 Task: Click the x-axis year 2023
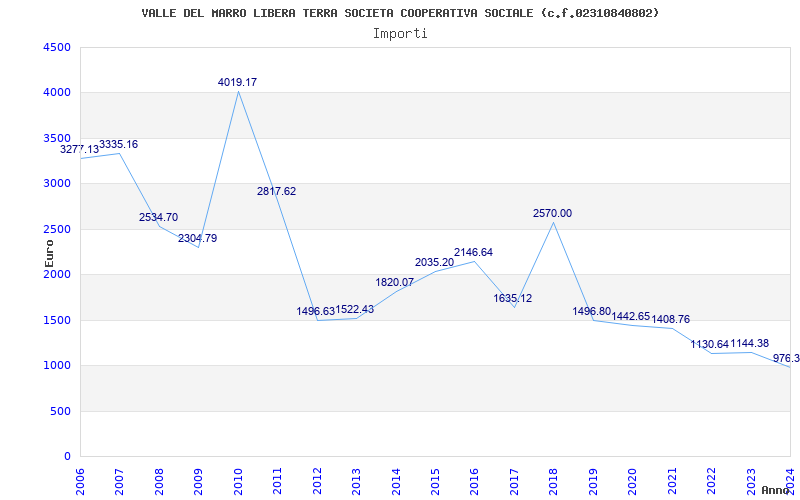click(751, 482)
